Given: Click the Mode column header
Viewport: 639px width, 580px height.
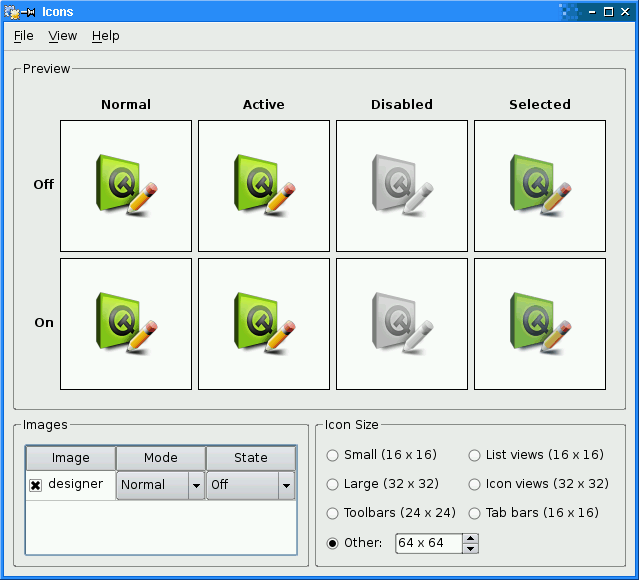Looking at the screenshot, I should pyautogui.click(x=161, y=458).
